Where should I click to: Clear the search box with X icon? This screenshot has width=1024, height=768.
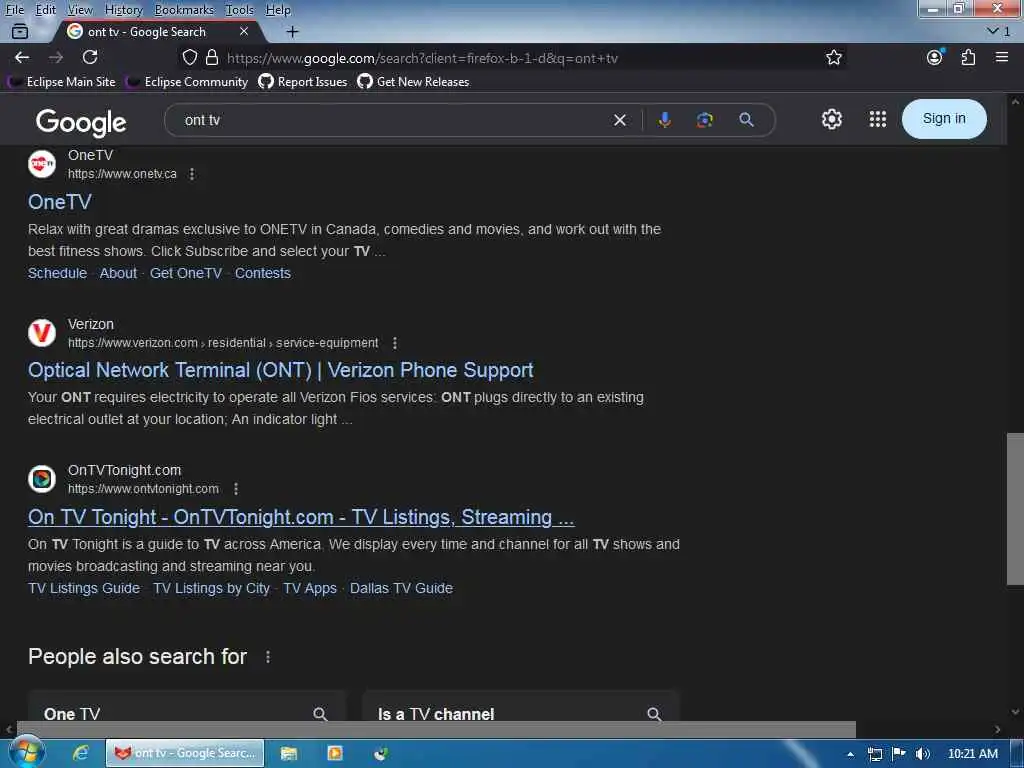[x=620, y=120]
